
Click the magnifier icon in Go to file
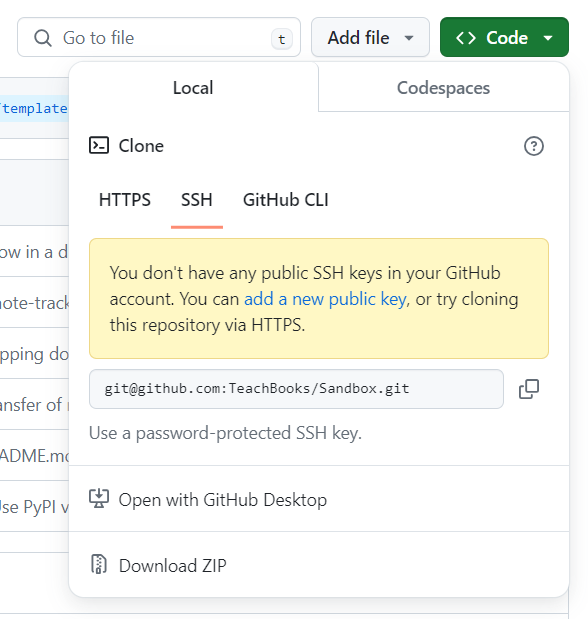point(43,38)
